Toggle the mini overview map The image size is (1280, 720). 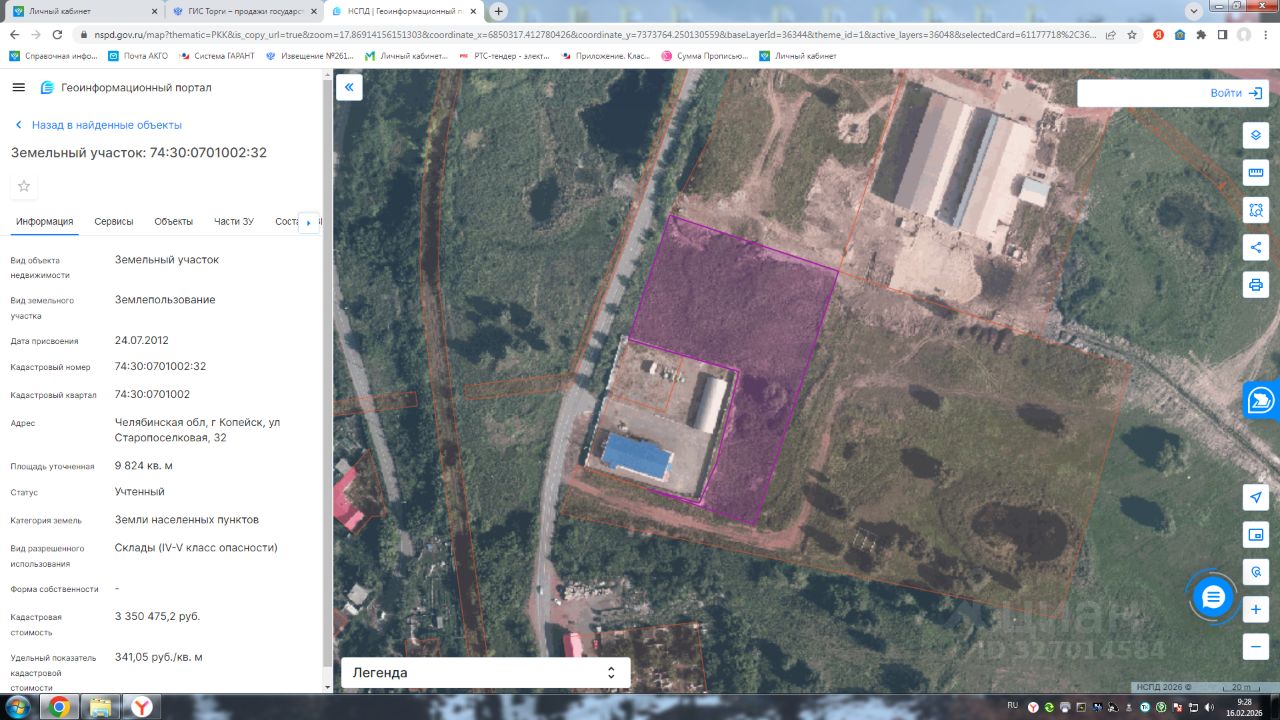(x=1256, y=535)
